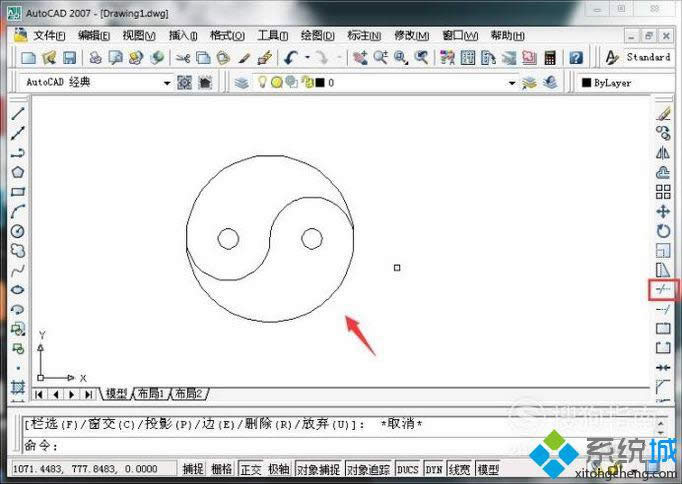Toggle 对象捕捉 object snap button
682x484 pixels.
[319, 469]
